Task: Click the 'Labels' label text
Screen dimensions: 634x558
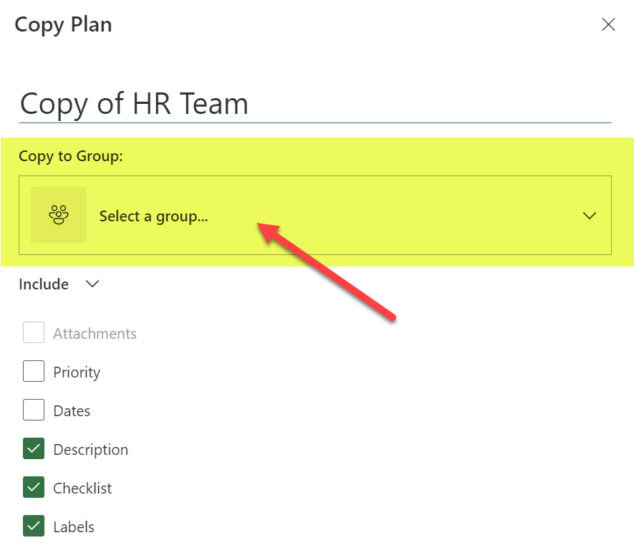Action: coord(74,527)
